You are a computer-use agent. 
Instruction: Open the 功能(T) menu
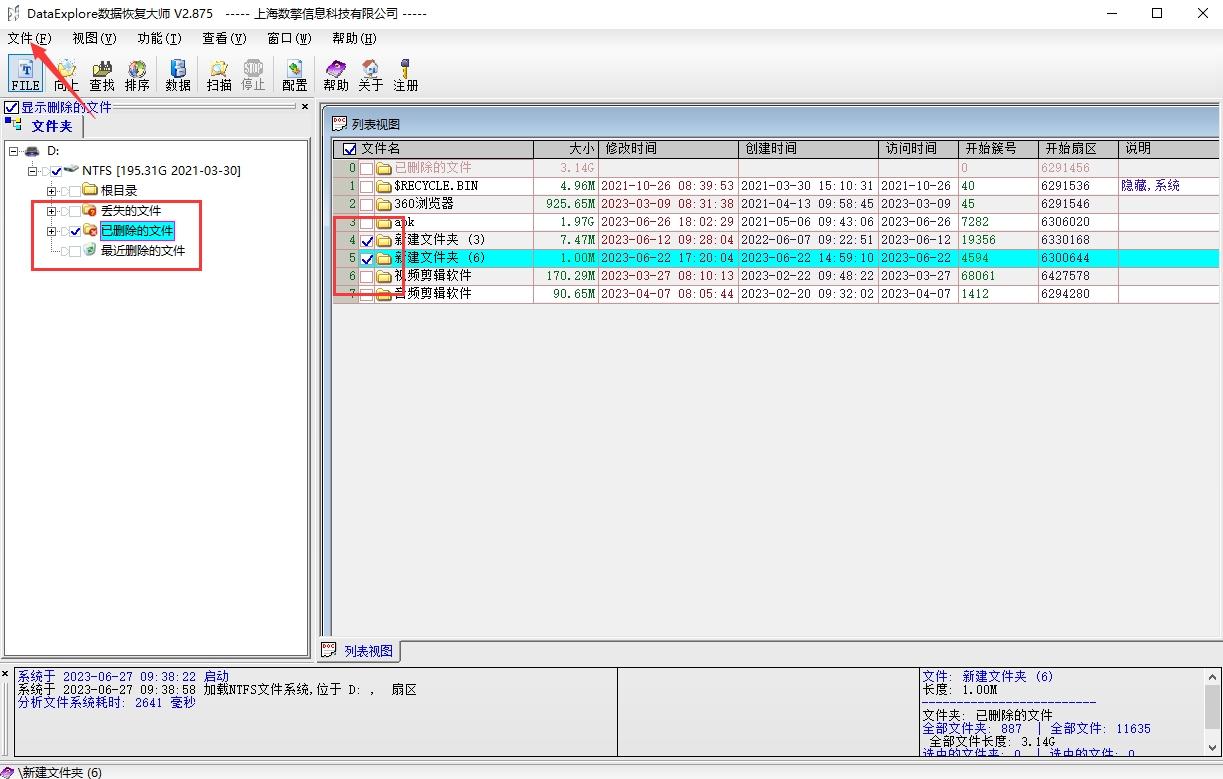click(159, 38)
